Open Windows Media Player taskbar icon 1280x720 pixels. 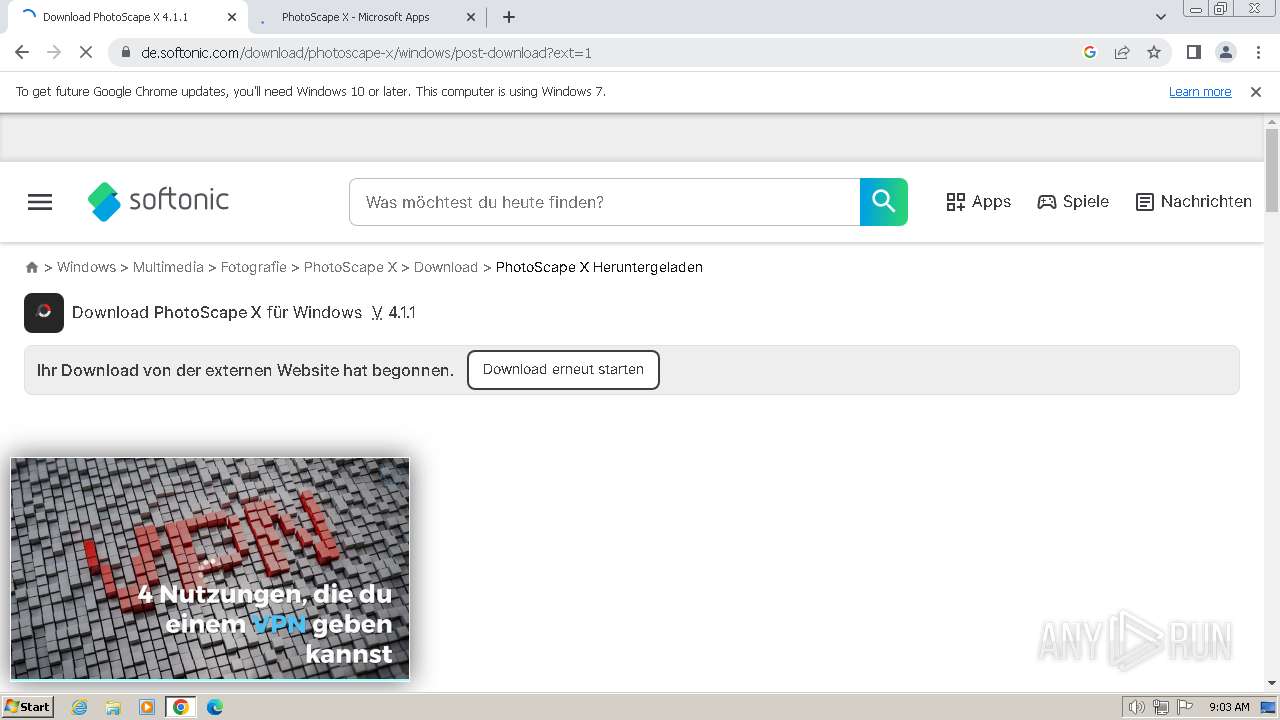(147, 707)
